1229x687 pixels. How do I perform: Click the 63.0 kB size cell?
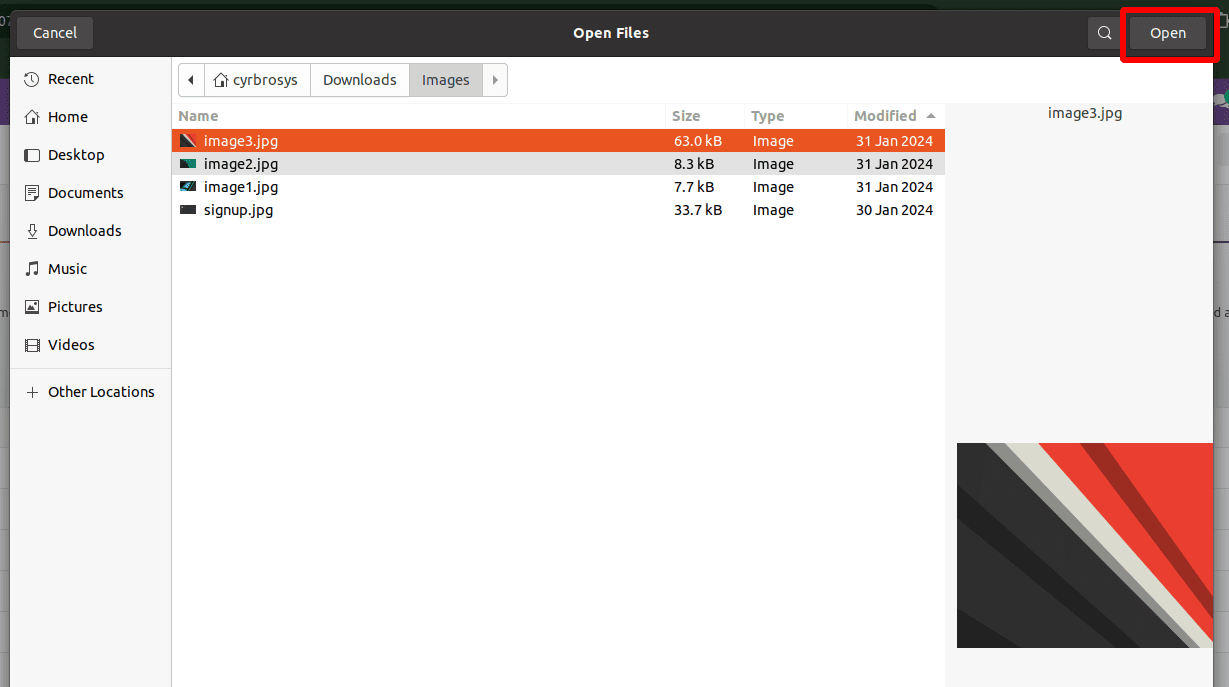[698, 141]
